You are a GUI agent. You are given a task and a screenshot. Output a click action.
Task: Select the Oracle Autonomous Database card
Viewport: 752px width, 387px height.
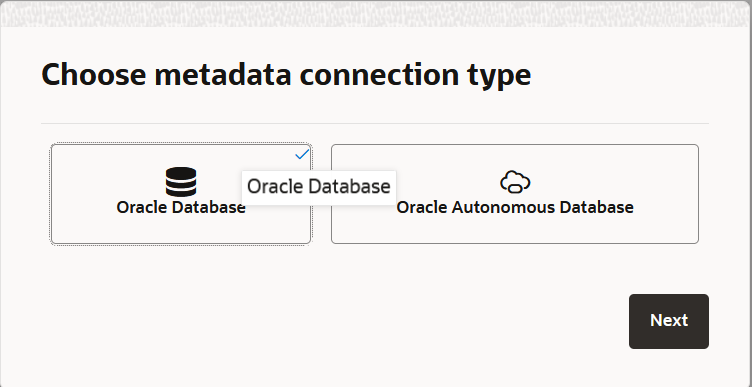coord(515,194)
